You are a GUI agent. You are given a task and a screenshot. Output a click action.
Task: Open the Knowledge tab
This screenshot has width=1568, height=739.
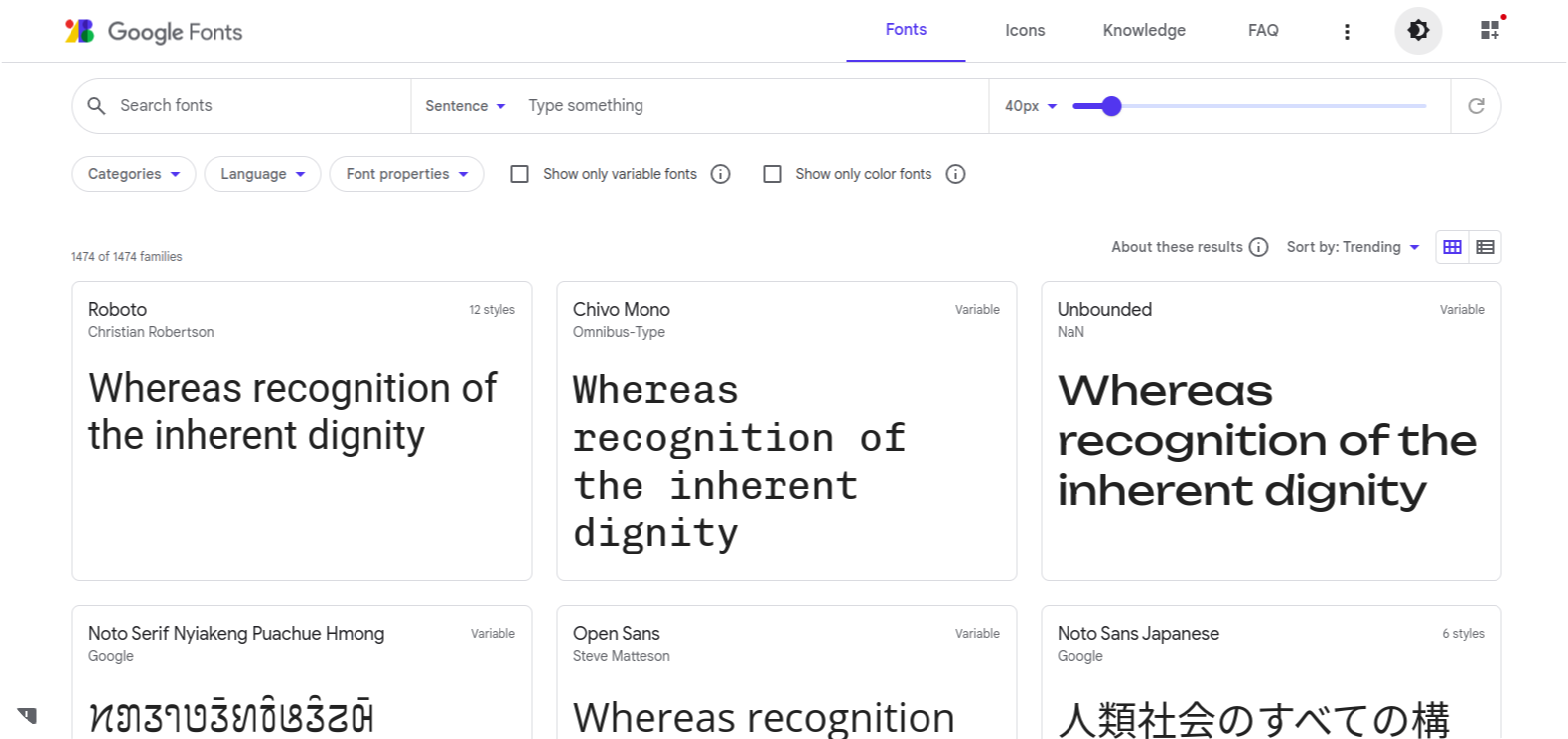(x=1144, y=31)
